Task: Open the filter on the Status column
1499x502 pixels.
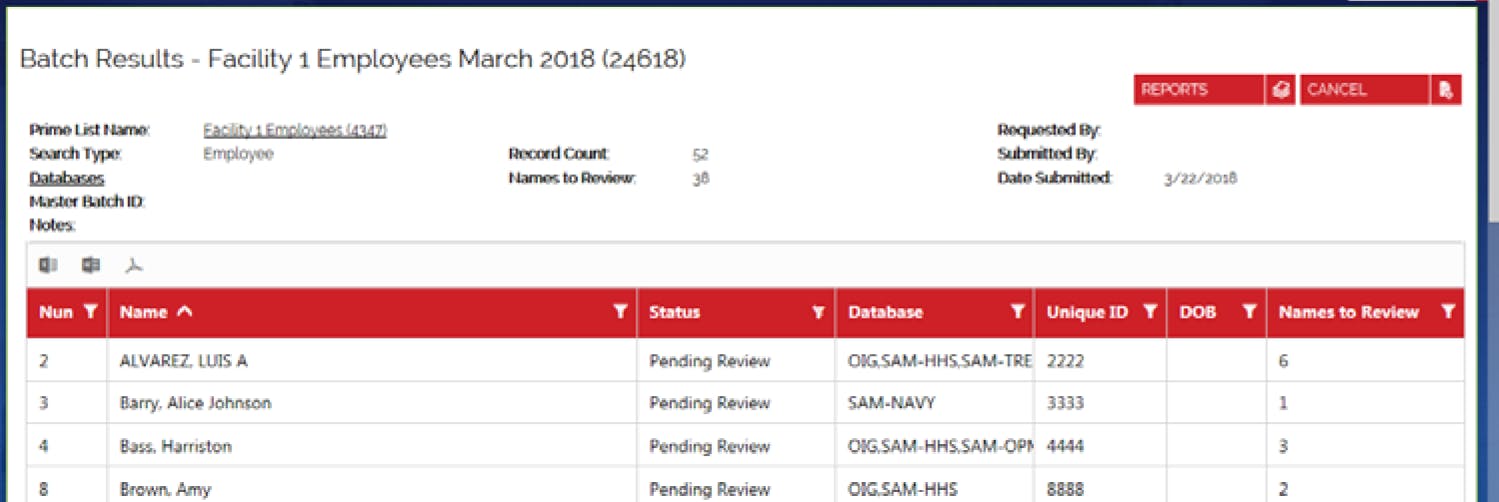Action: tap(819, 312)
